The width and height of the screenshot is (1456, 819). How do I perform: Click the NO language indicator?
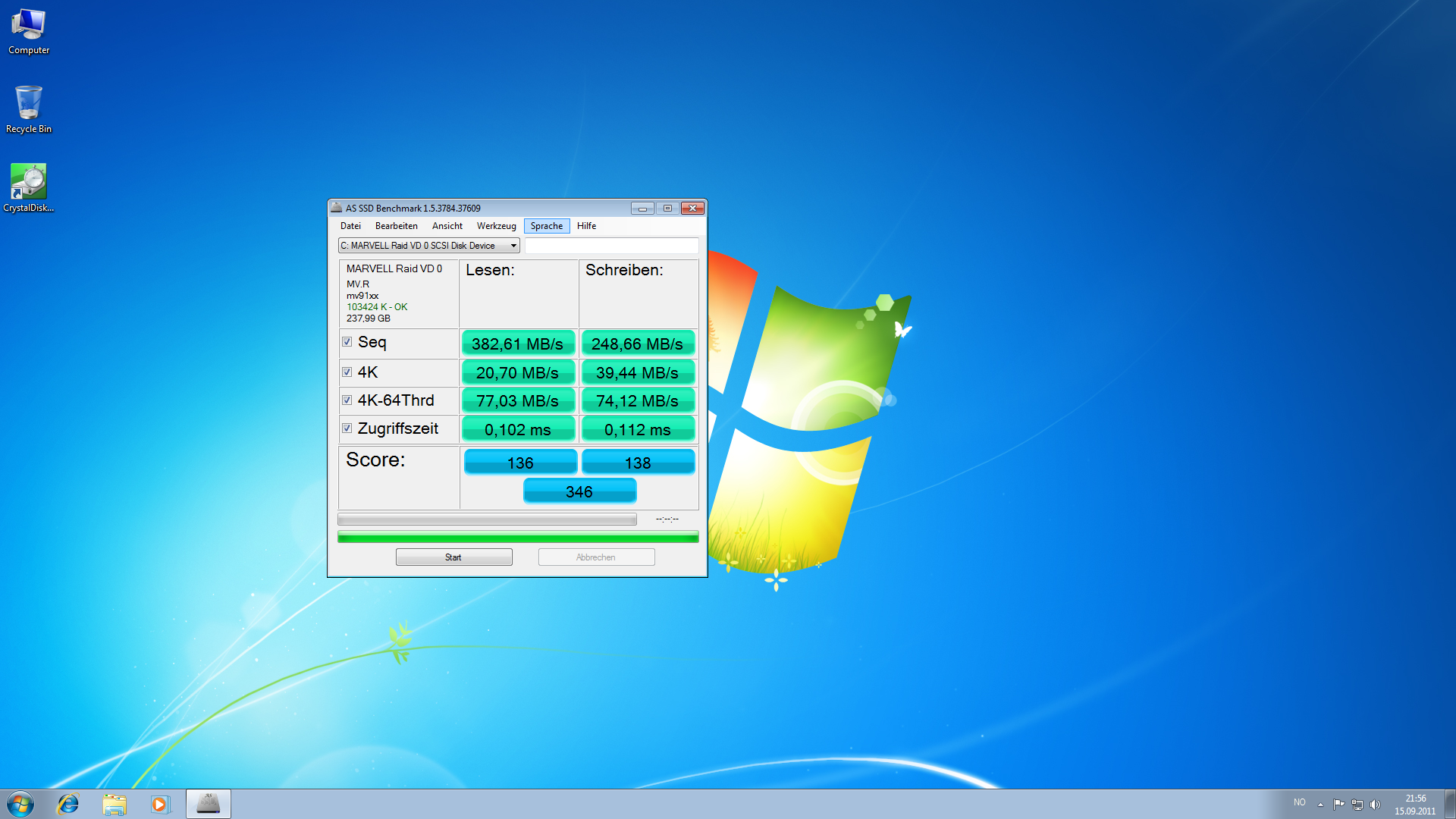pyautogui.click(x=1300, y=802)
